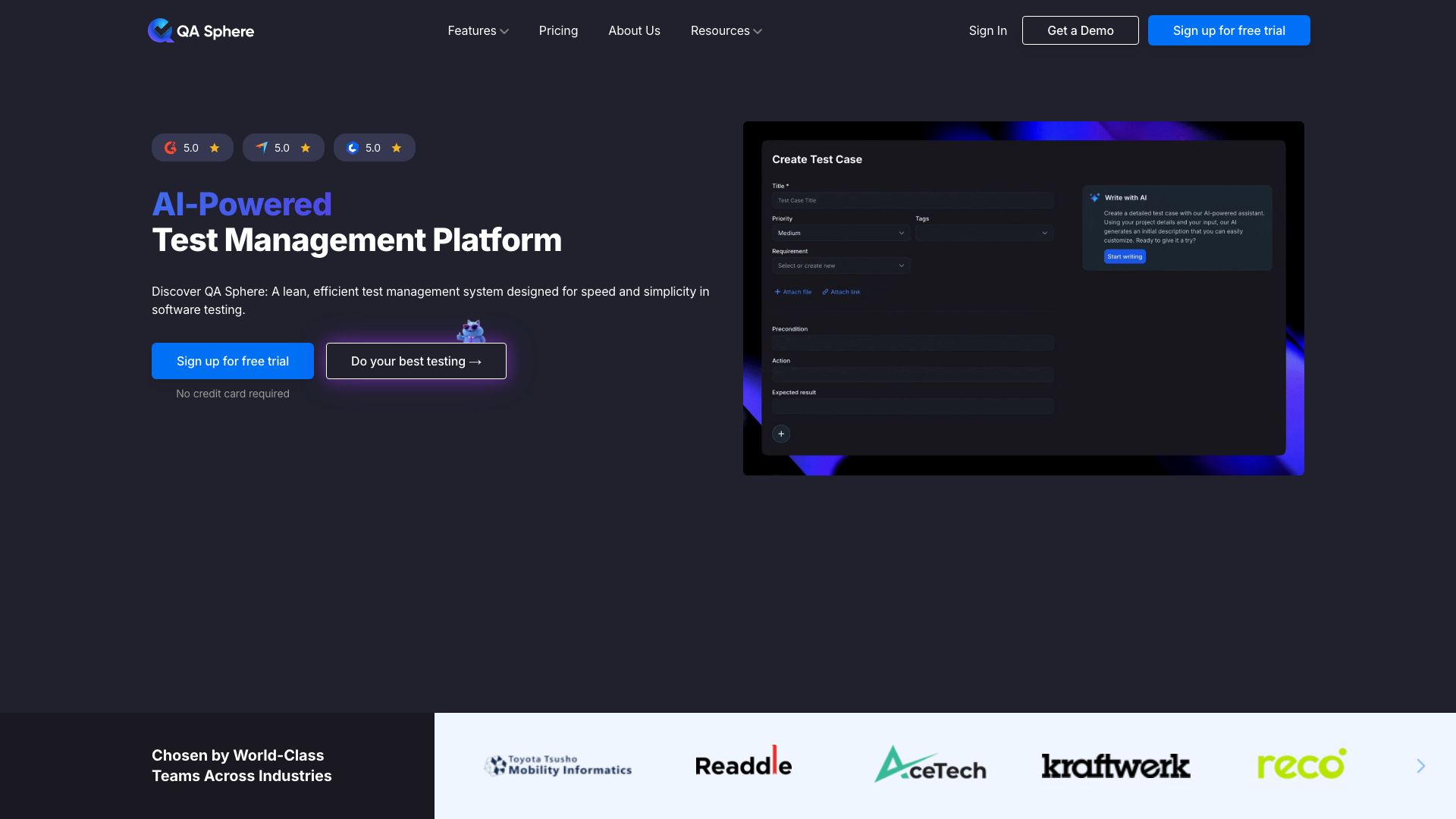This screenshot has width=1456, height=819.
Task: Click the Start writing button
Action: (1125, 256)
